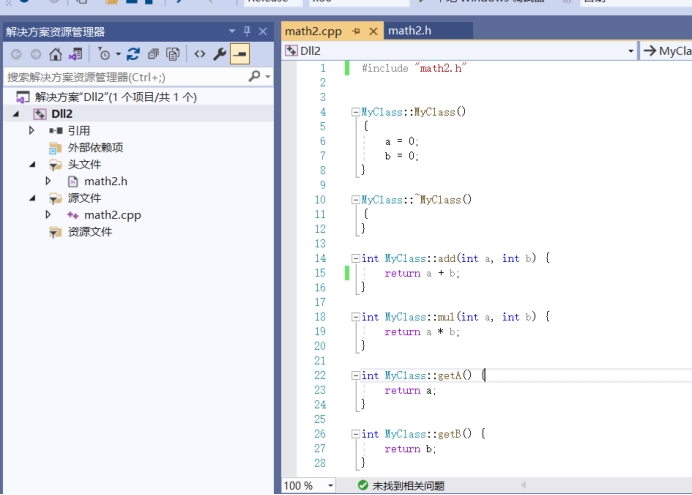Viewport: 692px width, 495px height.
Task: Switch between solutions and folder views icon
Action: [75, 54]
